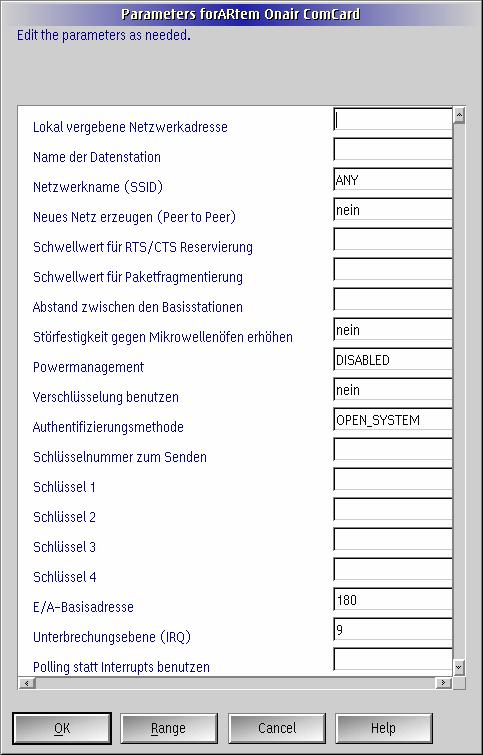Screen dimensions: 483x755
Task: Click the vertical scrollbar up arrow
Action: [459, 115]
